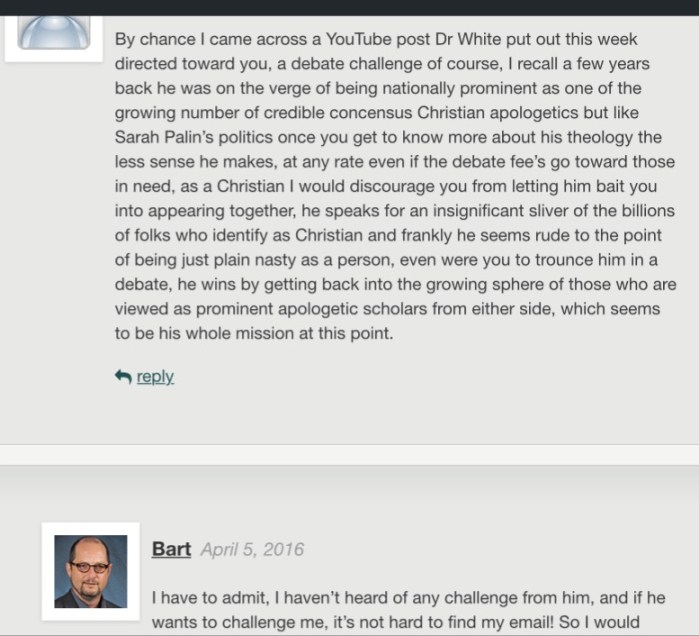Click the white frame around Bart's photo
The height and width of the screenshot is (636, 699).
click(90, 571)
